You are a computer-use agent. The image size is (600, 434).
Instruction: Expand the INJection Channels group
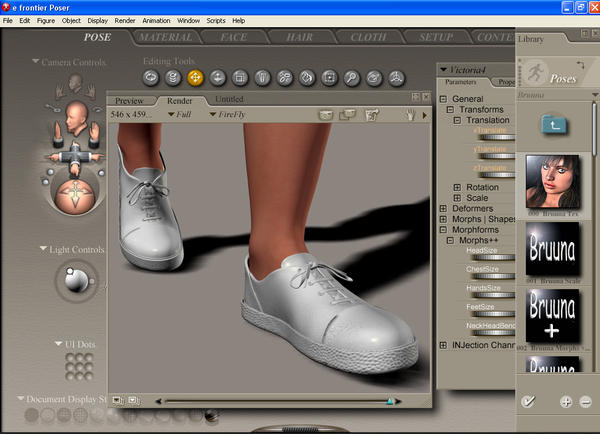[x=443, y=345]
